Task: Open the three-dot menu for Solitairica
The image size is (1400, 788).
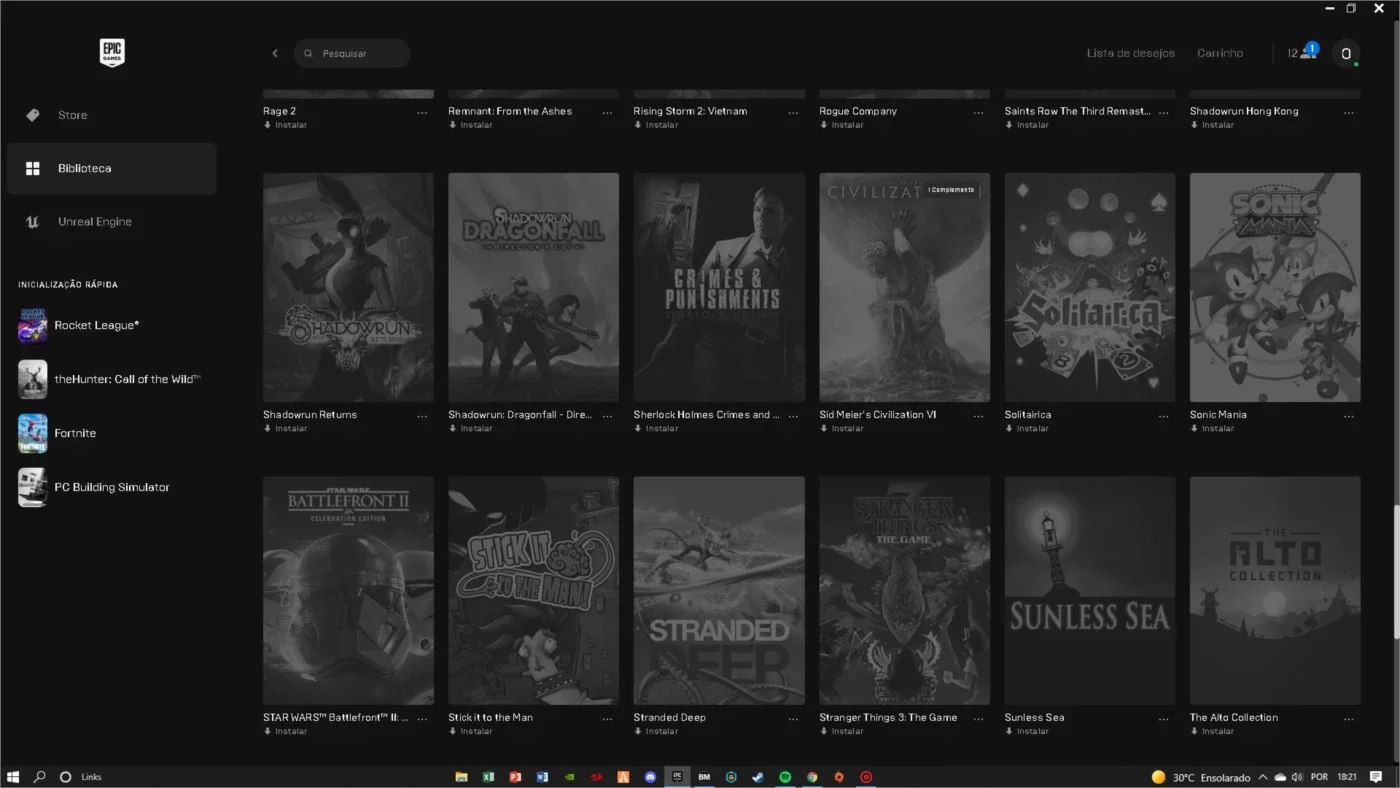Action: [1164, 416]
